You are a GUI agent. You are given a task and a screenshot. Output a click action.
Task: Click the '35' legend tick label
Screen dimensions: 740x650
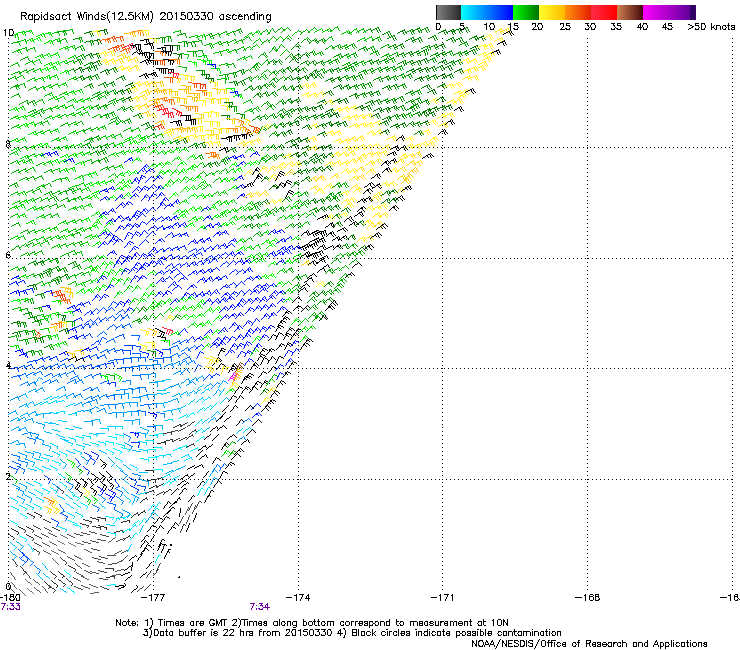tap(616, 27)
